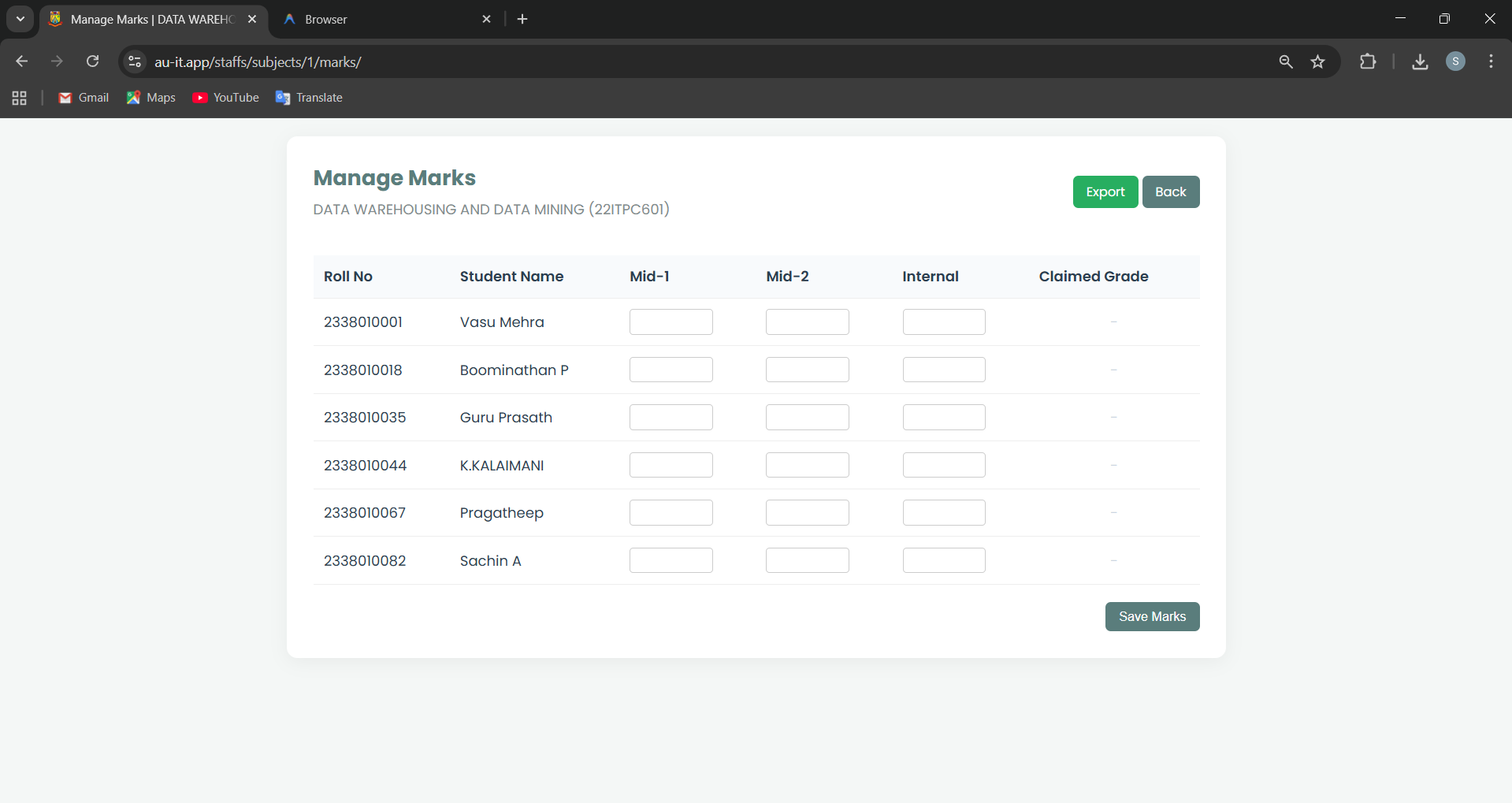Go back to the previous page

(x=22, y=61)
